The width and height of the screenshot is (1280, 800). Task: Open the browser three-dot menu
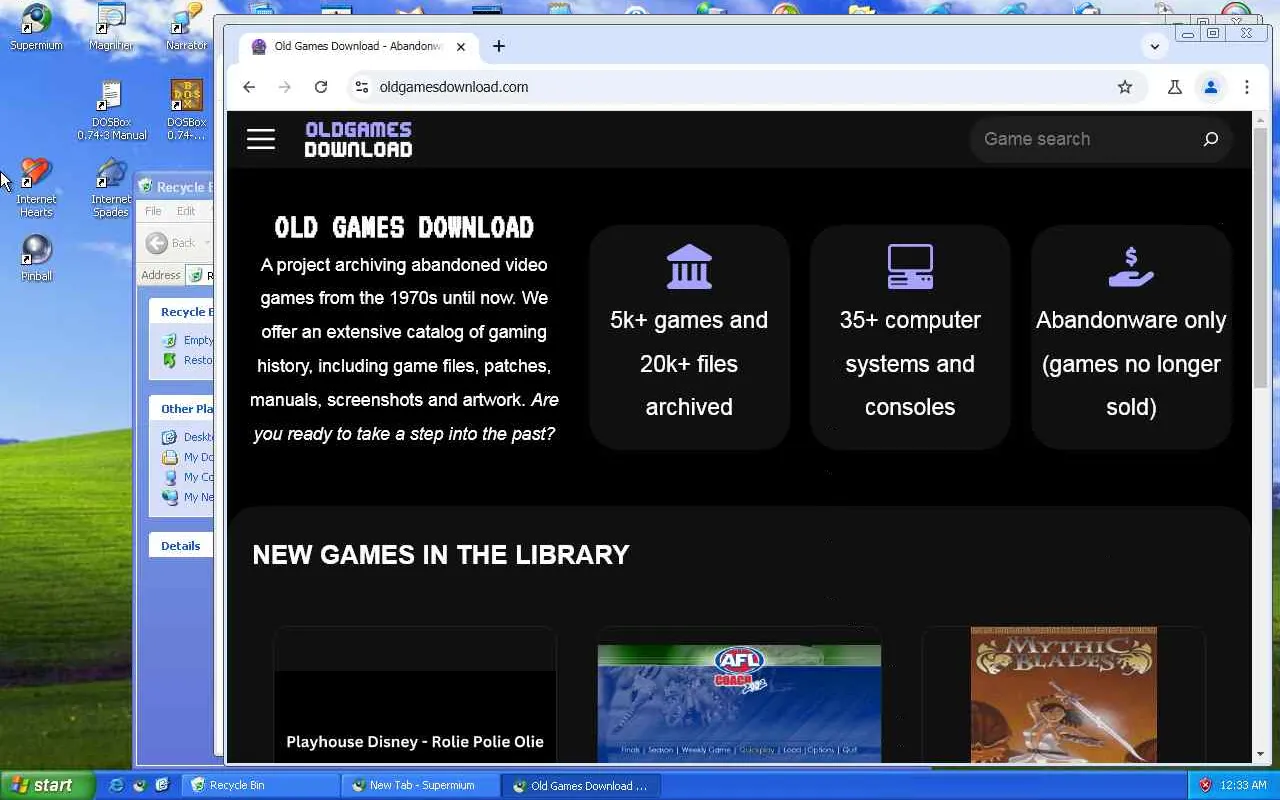1247,87
